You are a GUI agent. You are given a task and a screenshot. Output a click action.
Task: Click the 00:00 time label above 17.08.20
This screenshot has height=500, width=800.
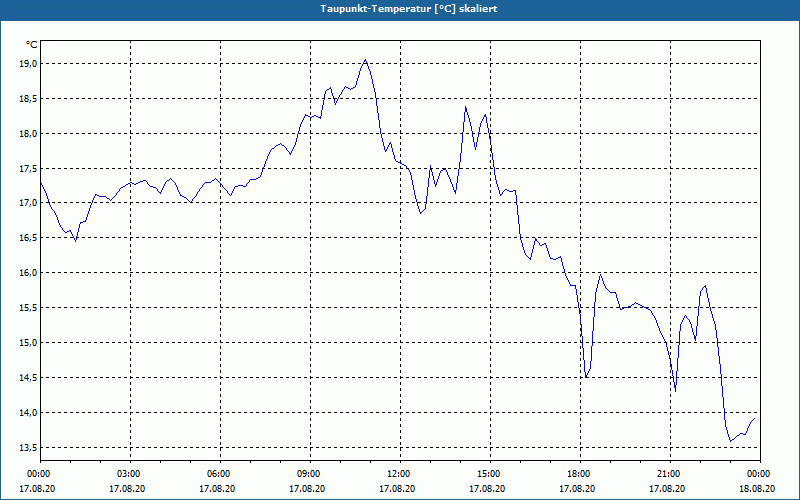37,474
